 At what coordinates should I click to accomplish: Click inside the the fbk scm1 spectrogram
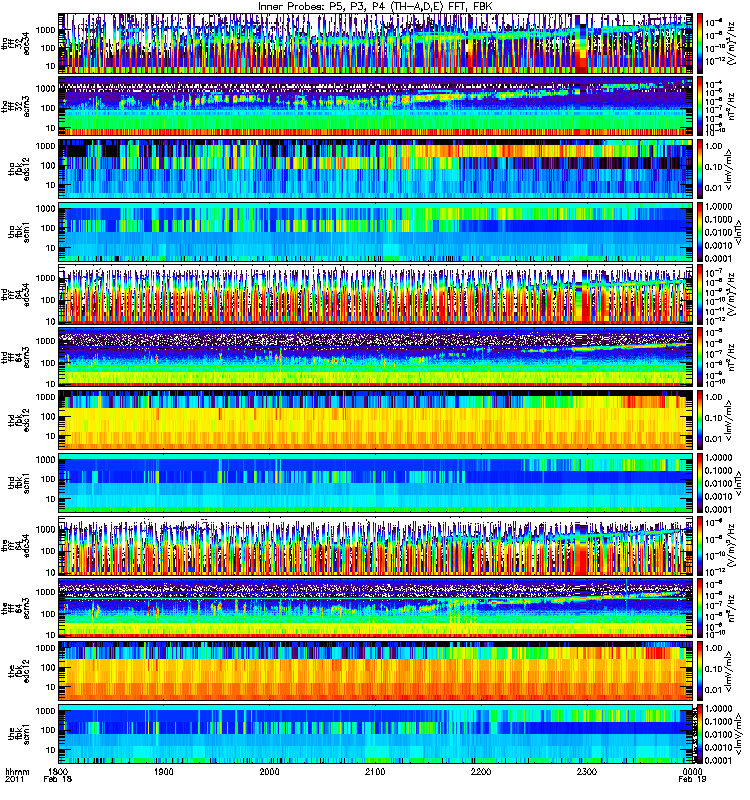point(376,734)
